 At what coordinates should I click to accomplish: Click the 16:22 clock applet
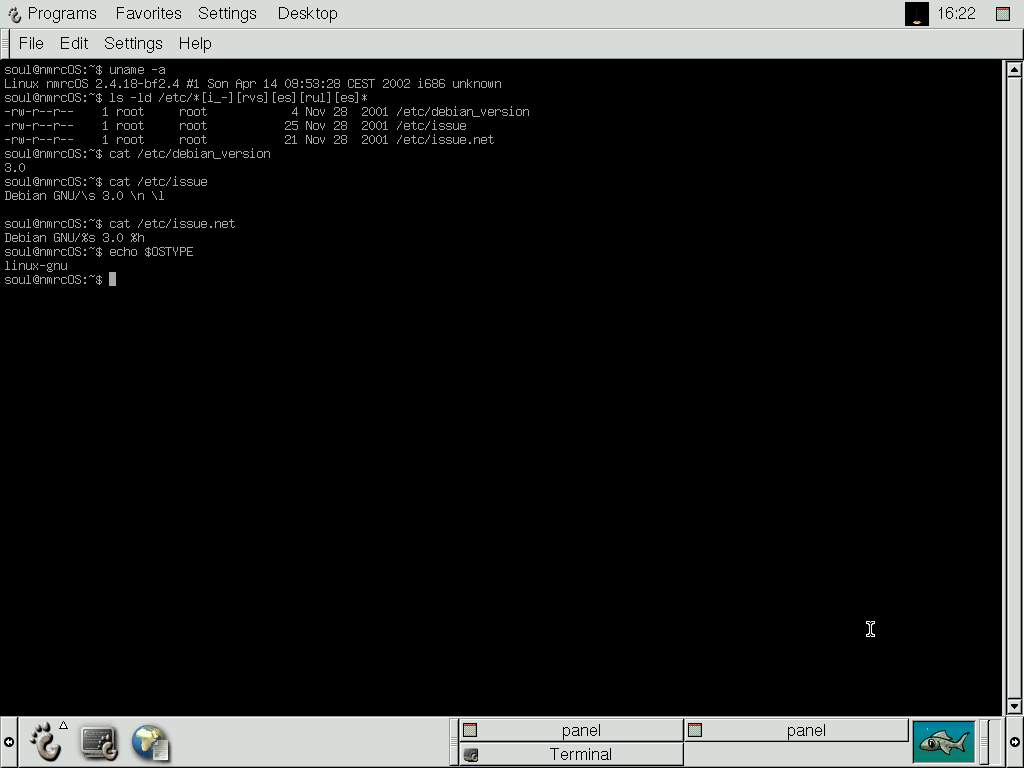tap(956, 14)
